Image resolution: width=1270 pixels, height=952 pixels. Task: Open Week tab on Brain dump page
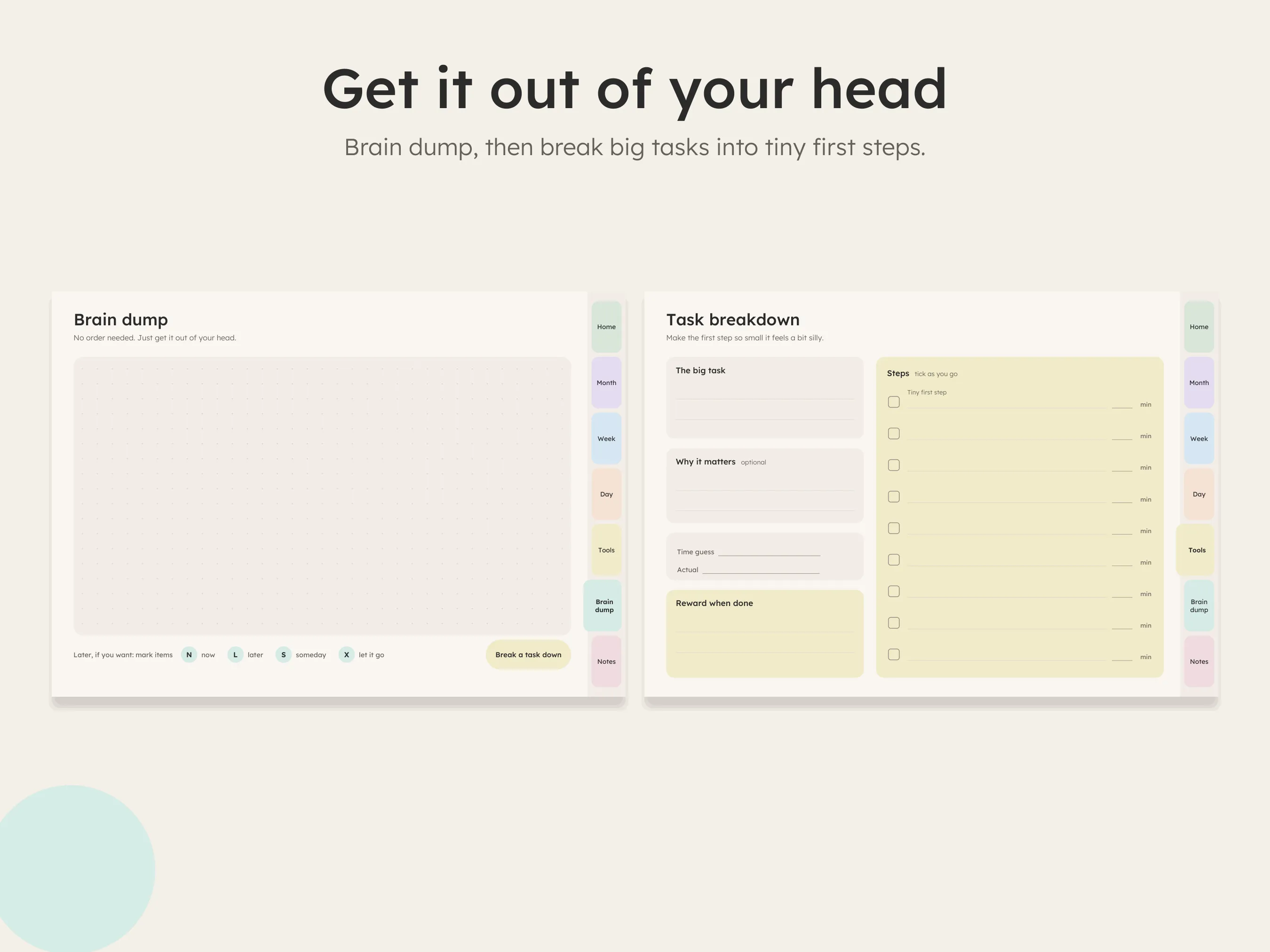coord(606,439)
